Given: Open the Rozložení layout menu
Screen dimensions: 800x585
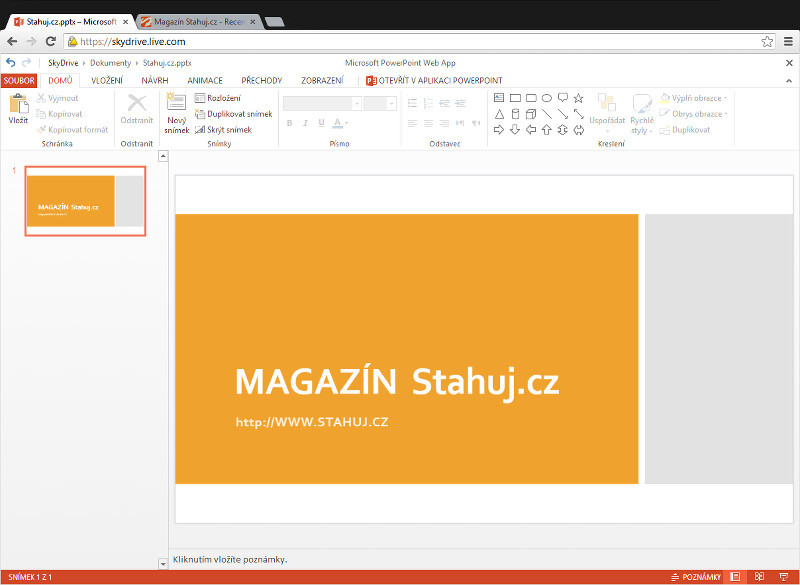Looking at the screenshot, I should 218,98.
